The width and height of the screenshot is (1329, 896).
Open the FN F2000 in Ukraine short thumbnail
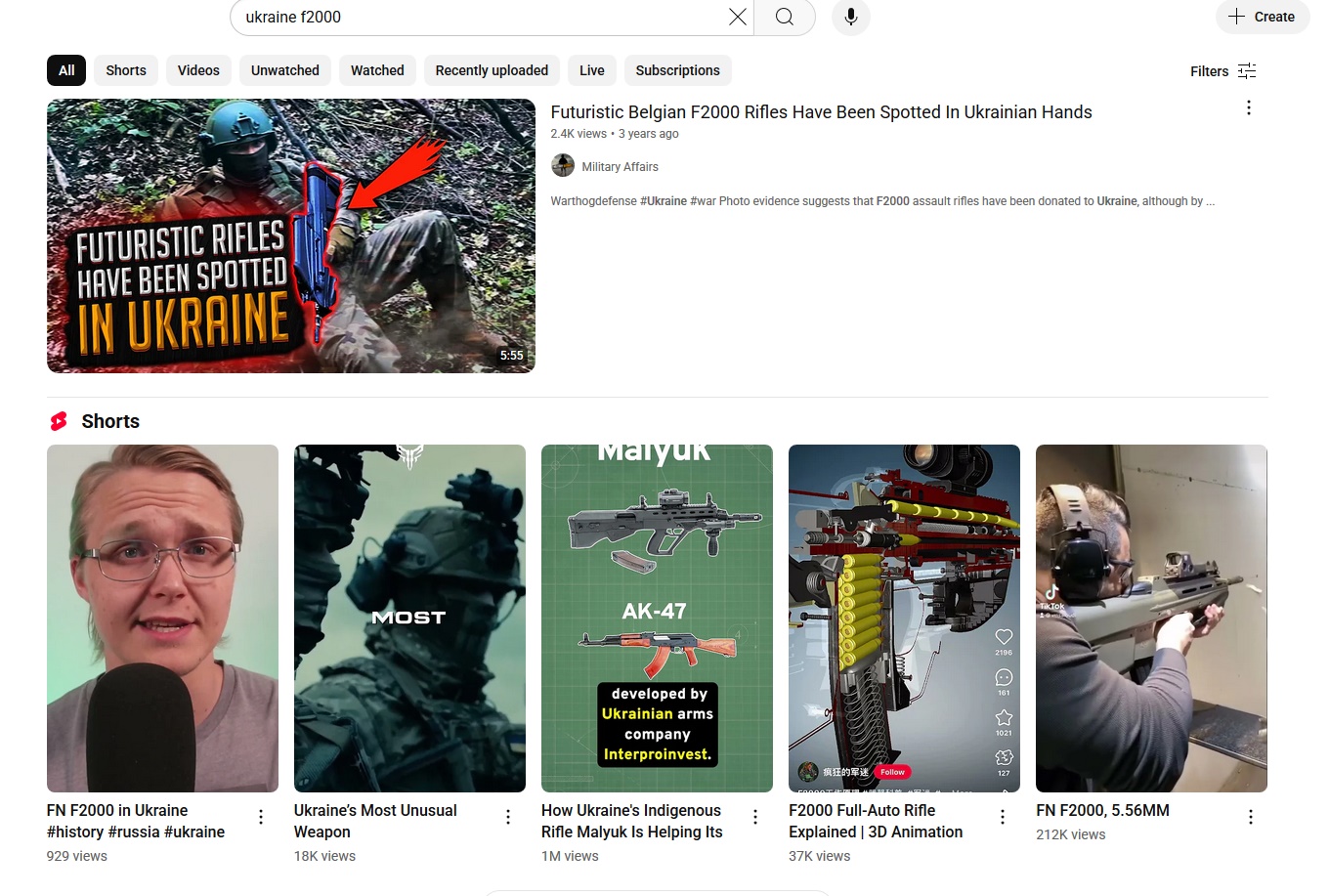162,619
